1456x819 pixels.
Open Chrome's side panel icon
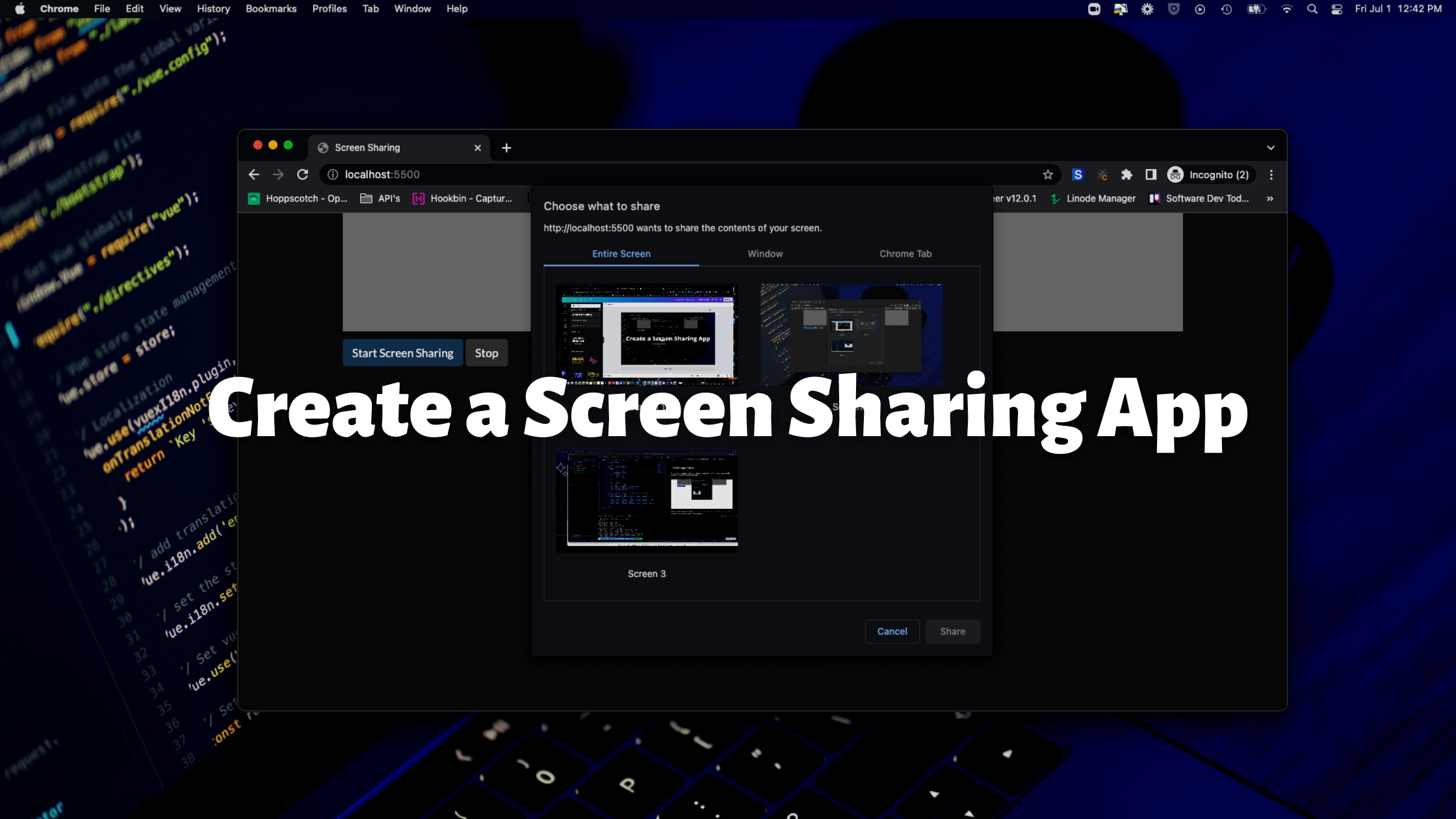coord(1150,174)
